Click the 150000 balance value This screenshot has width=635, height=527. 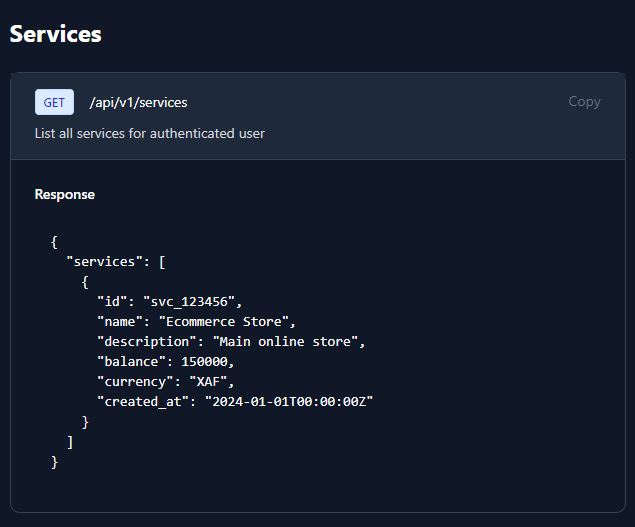(207, 361)
